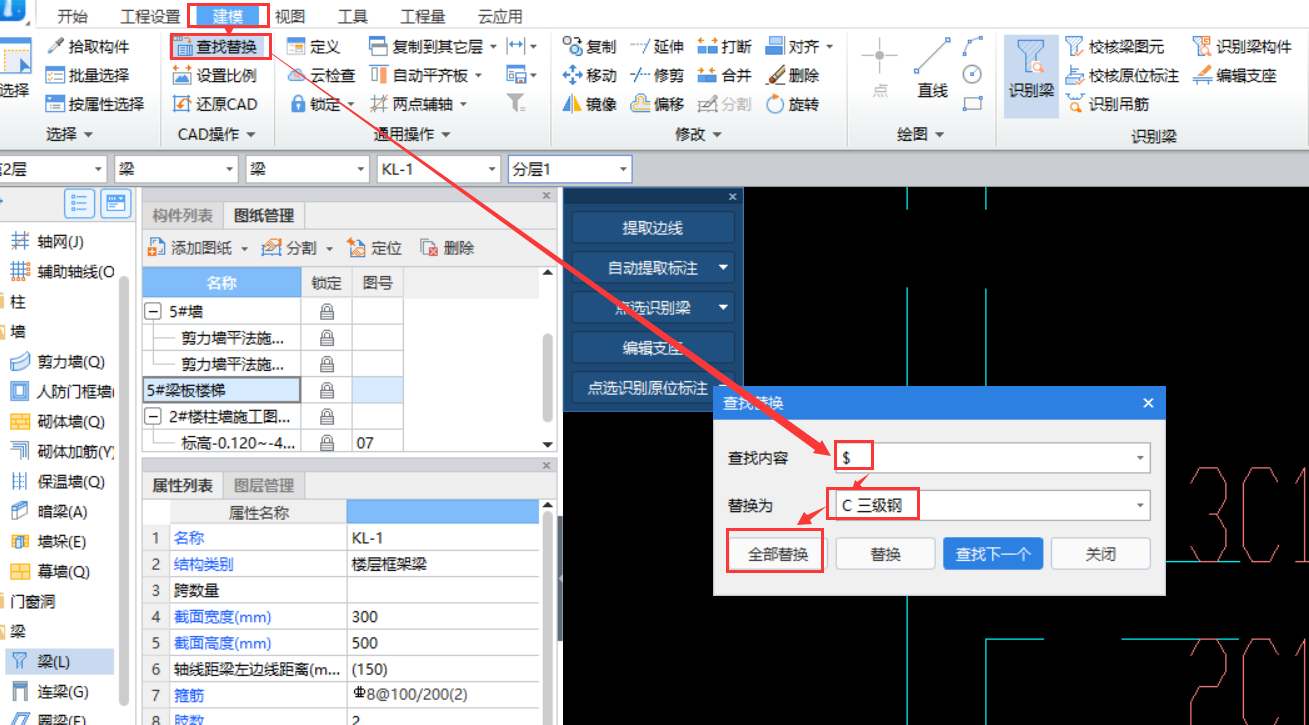Switch to the 工程量 ribbon tab
The image size is (1309, 725).
423,17
